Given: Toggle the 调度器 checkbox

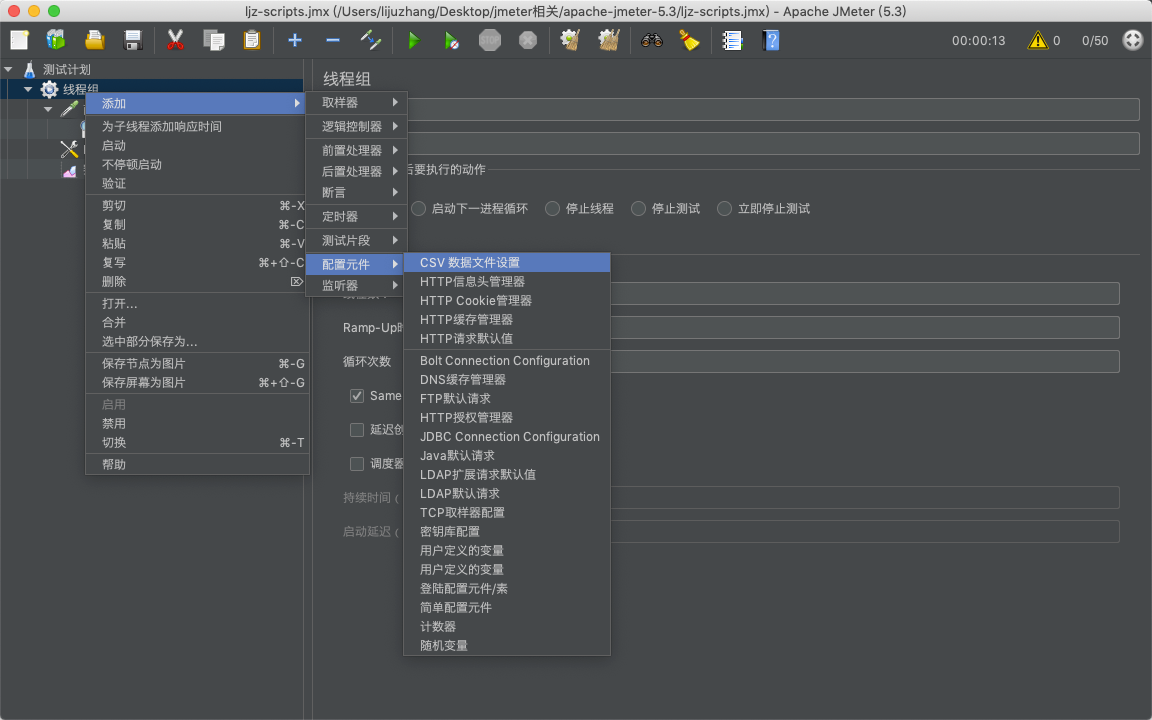Looking at the screenshot, I should 357,464.
